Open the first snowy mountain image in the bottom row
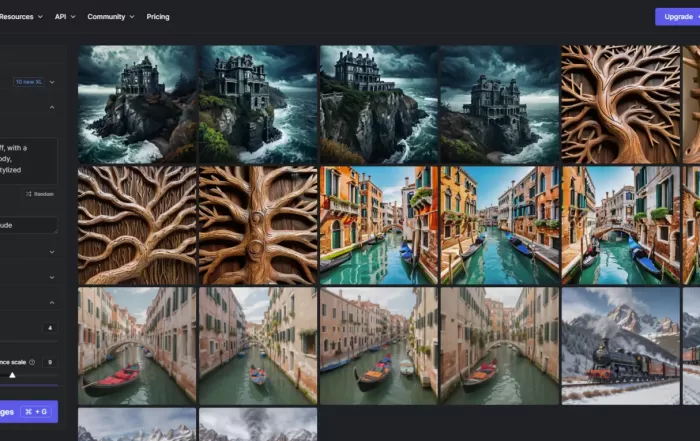 (x=137, y=424)
